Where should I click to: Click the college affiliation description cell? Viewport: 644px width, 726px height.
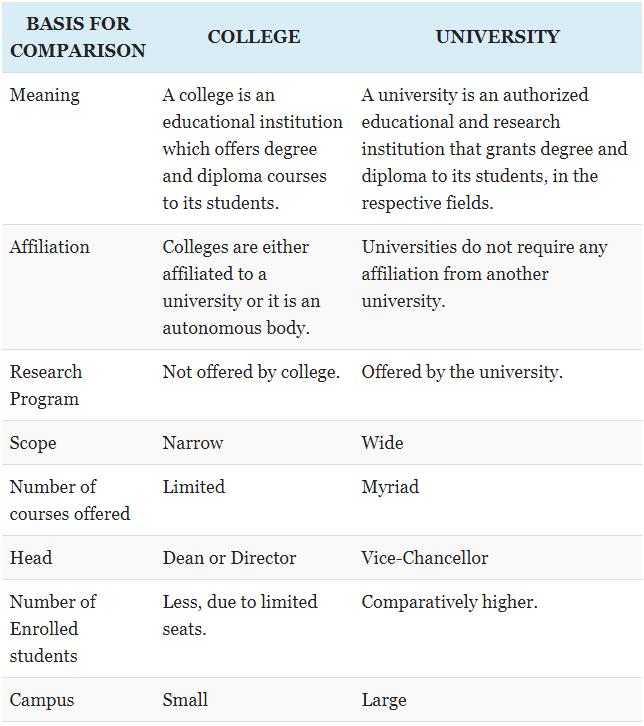(x=241, y=288)
